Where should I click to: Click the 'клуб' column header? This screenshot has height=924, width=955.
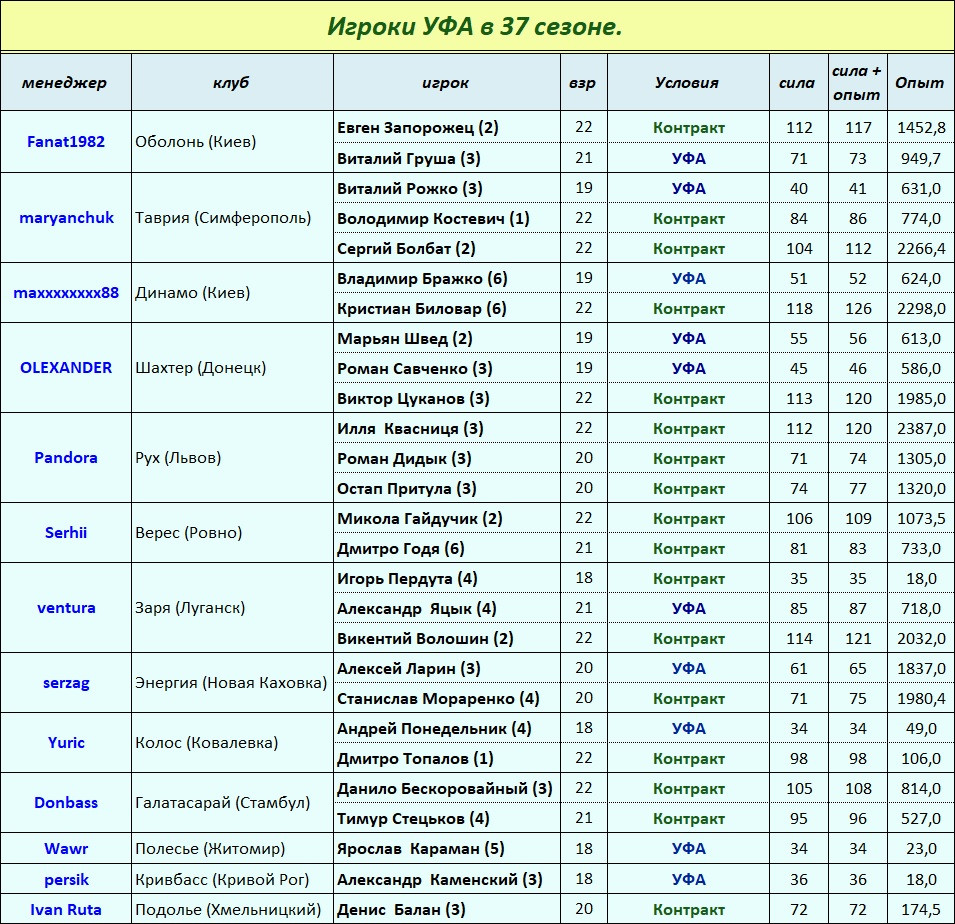(x=231, y=83)
